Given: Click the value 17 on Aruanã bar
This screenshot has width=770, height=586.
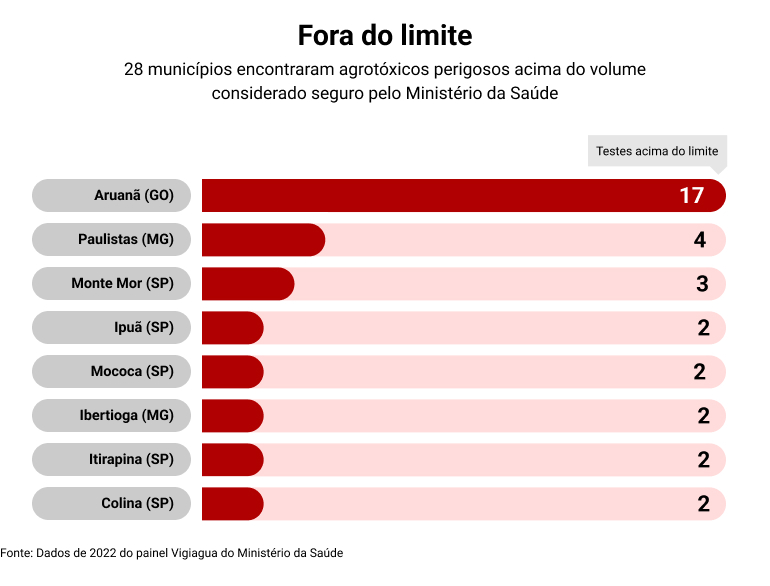Looking at the screenshot, I should pyautogui.click(x=692, y=196).
